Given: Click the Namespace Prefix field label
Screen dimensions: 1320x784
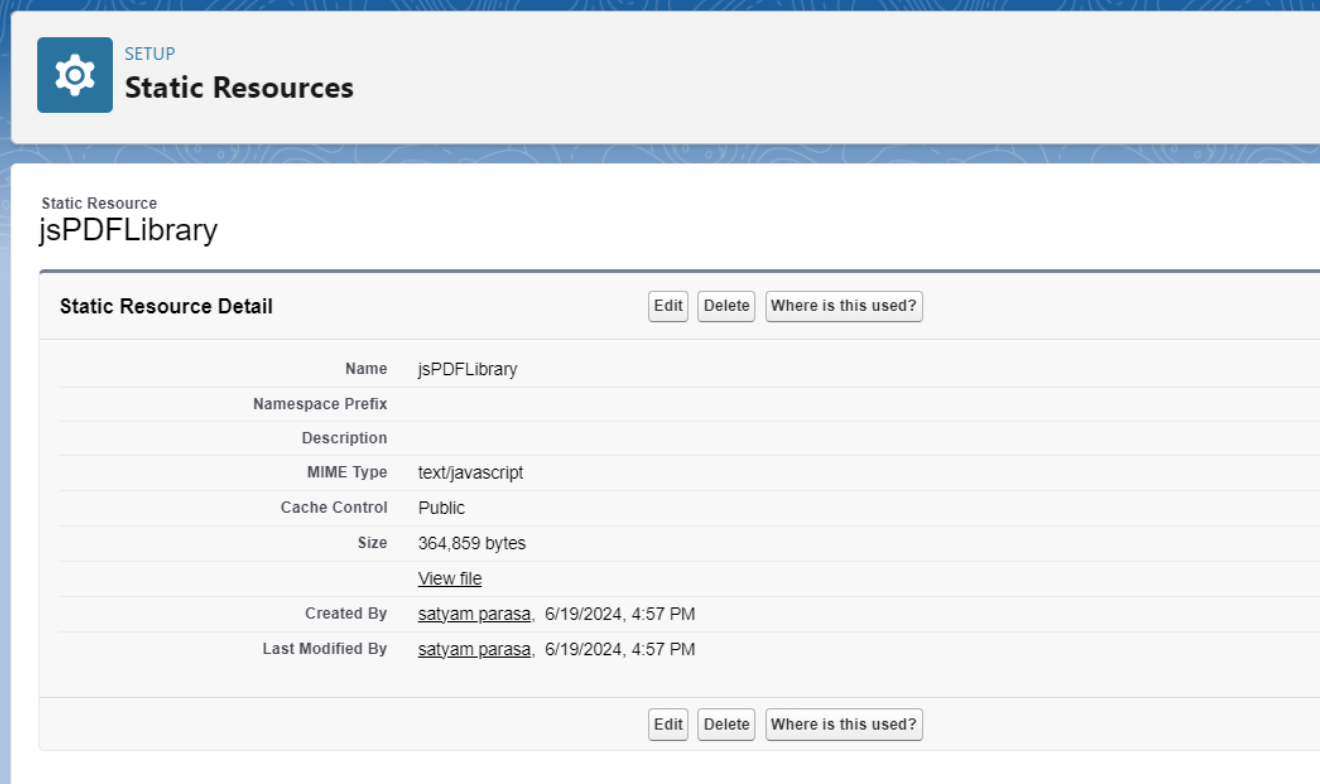Looking at the screenshot, I should click(x=320, y=403).
